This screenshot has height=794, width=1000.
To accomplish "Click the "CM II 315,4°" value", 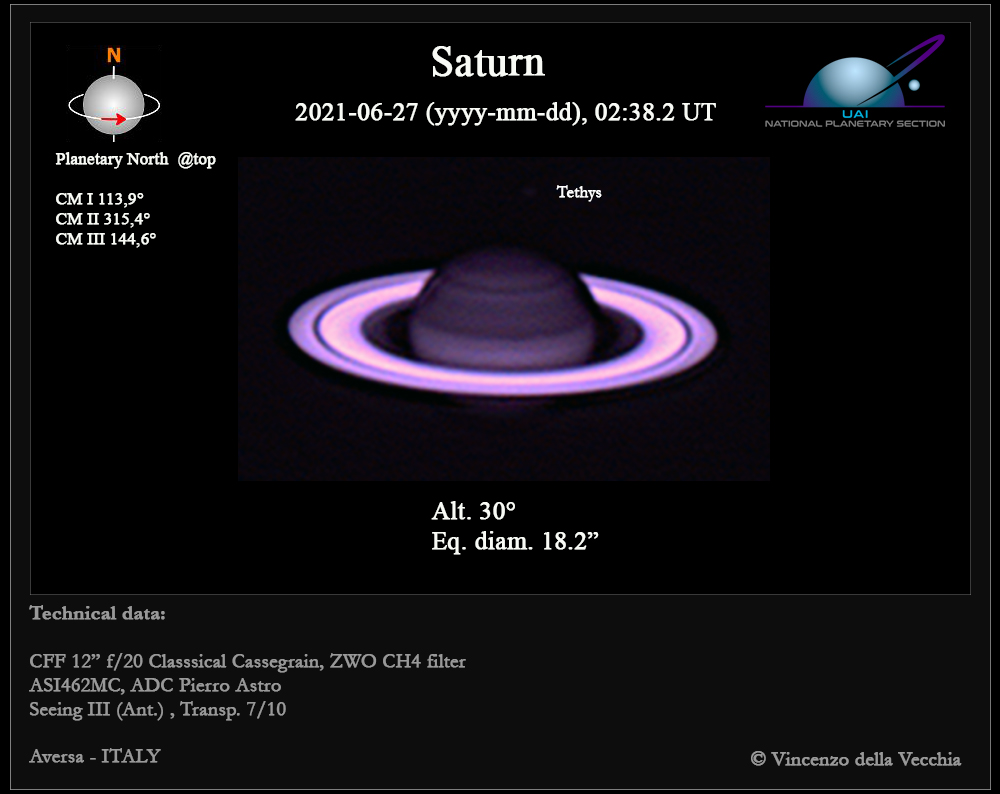I will click(x=103, y=219).
